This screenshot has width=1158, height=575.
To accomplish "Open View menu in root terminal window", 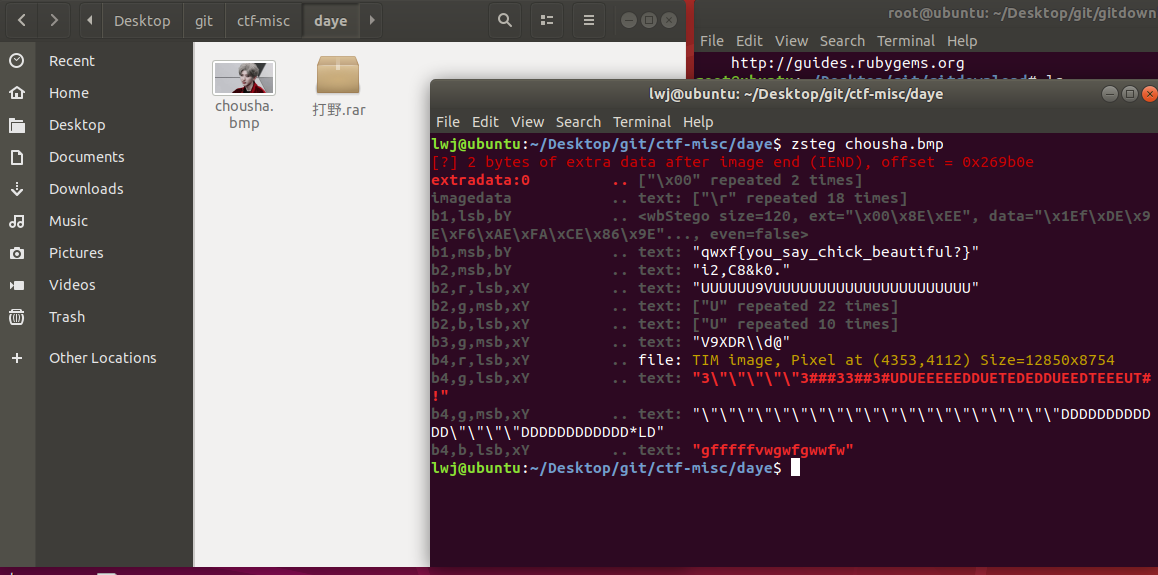I will (x=792, y=41).
